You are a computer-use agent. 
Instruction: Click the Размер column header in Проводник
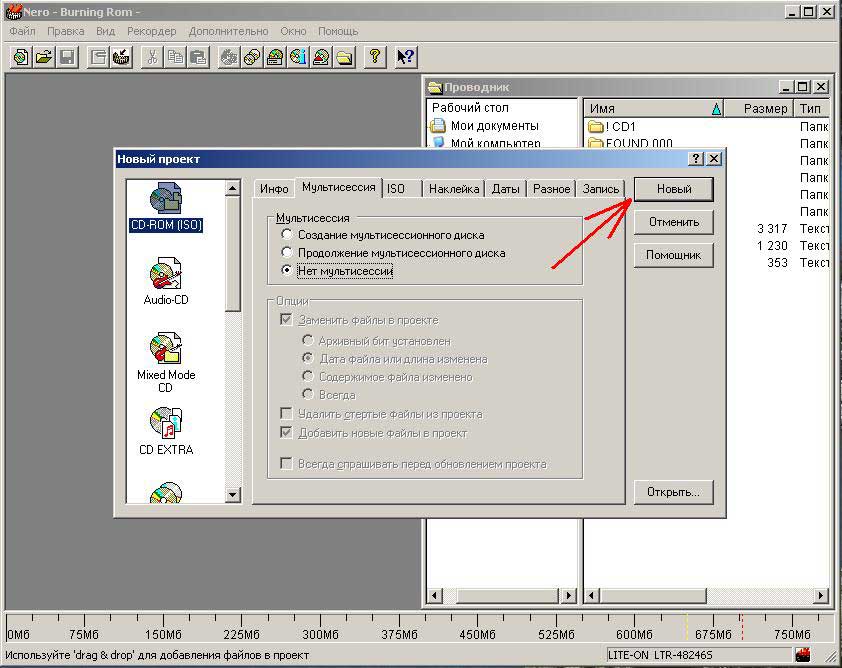pos(758,108)
